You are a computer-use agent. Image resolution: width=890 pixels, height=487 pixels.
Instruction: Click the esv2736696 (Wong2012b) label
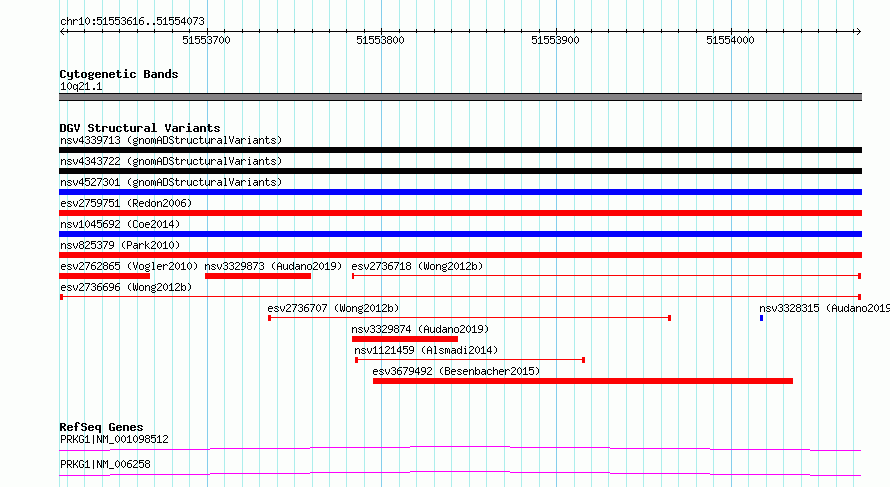coord(126,287)
